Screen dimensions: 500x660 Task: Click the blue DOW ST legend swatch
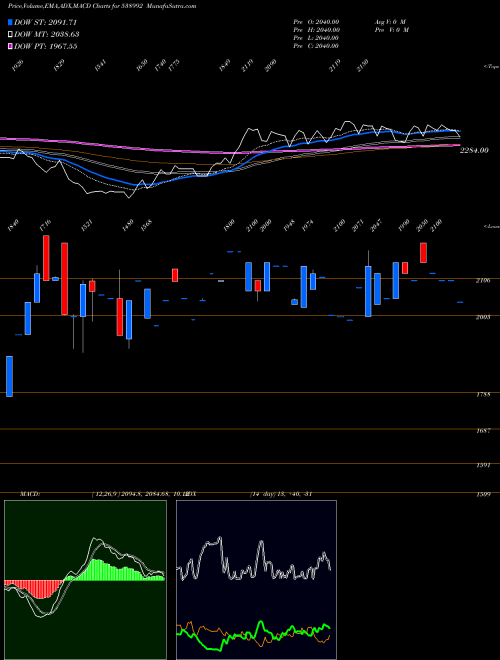10,22
